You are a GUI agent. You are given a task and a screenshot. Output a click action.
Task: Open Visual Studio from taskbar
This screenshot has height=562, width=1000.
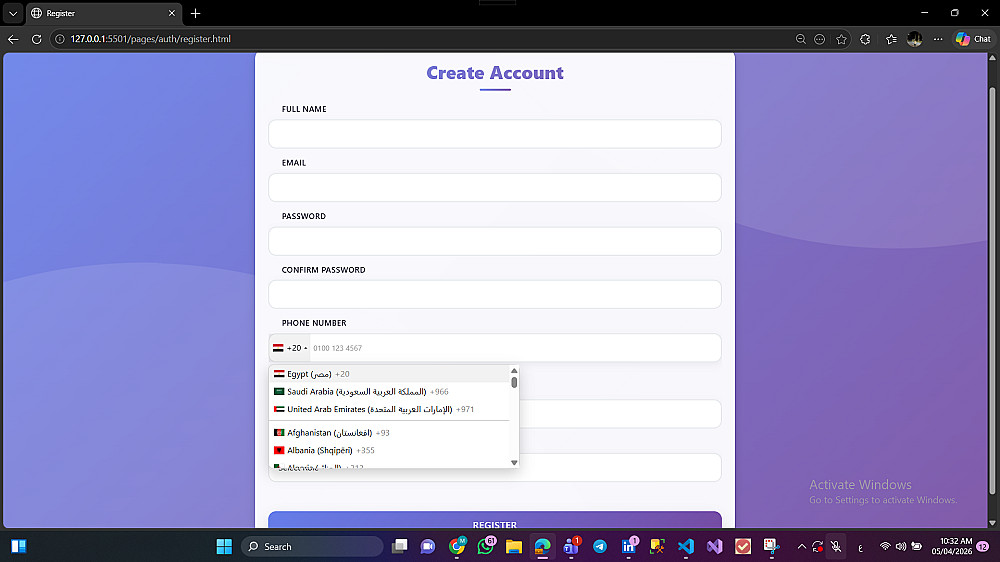point(715,547)
